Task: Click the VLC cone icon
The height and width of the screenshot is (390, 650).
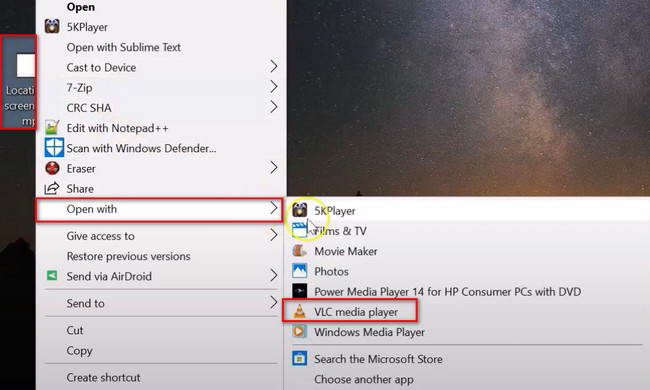Action: (299, 312)
